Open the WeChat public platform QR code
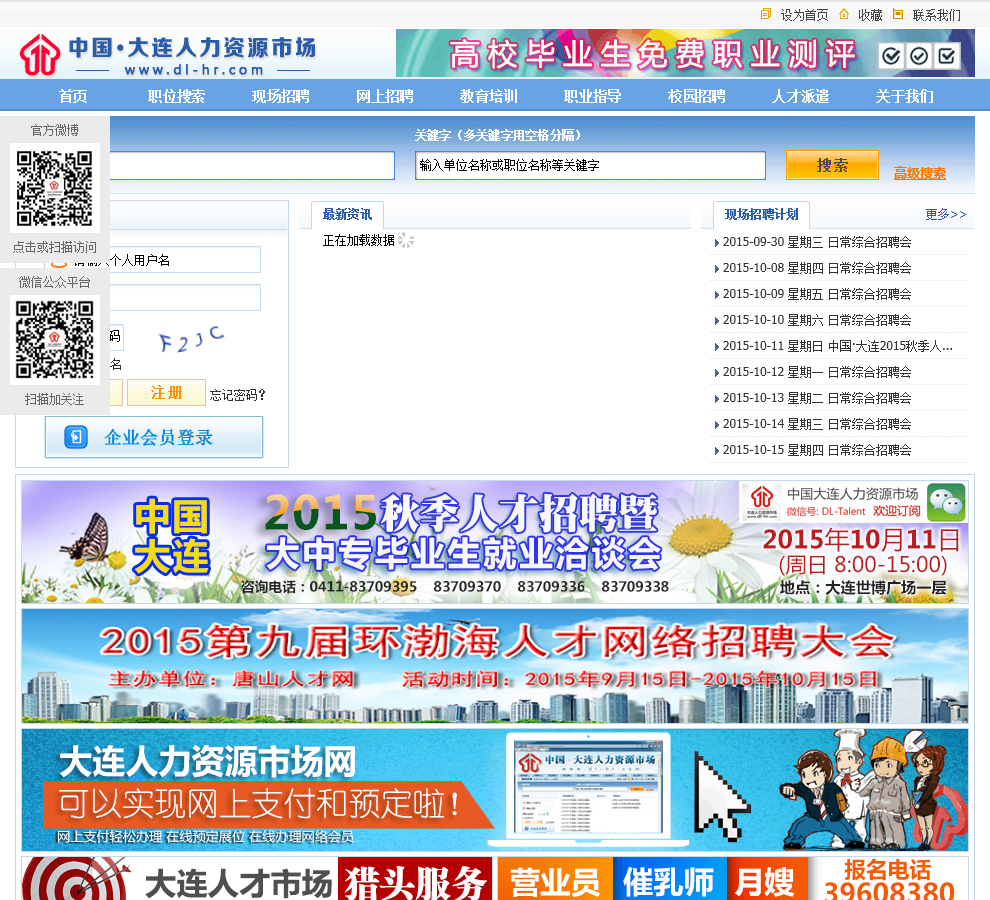990x900 pixels. click(x=54, y=340)
